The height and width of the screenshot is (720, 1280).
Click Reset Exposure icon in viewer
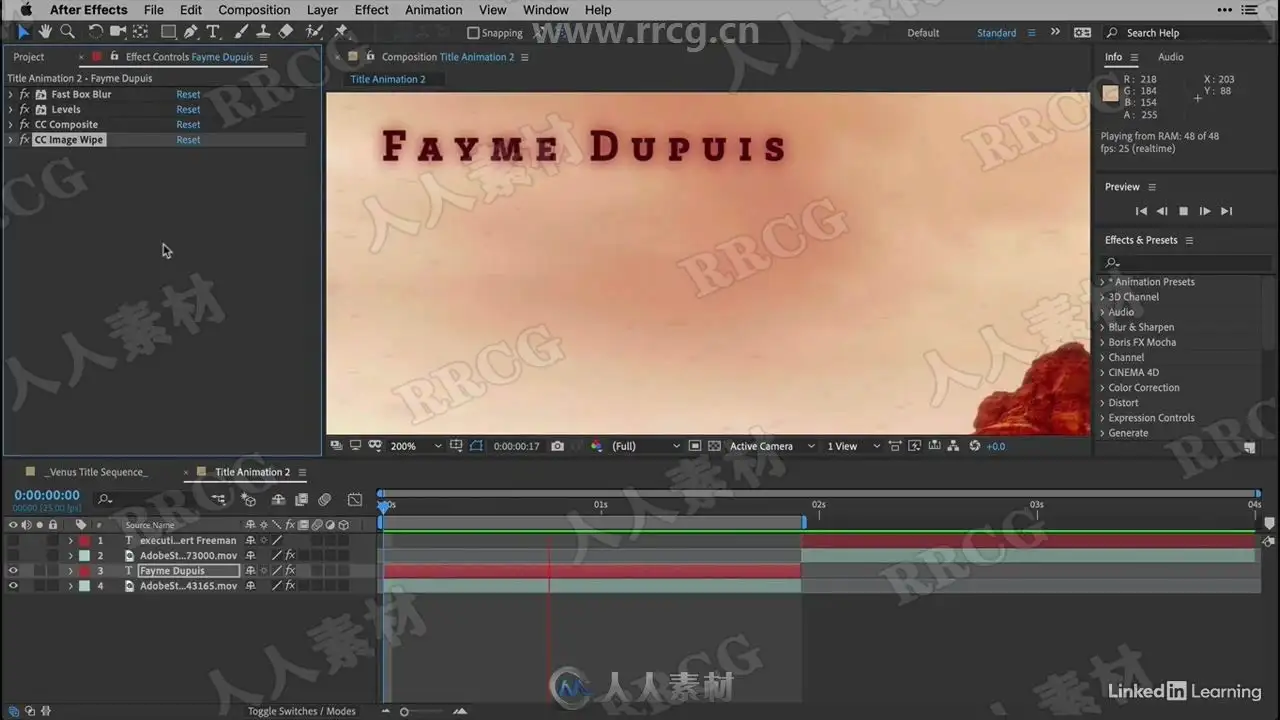point(975,446)
